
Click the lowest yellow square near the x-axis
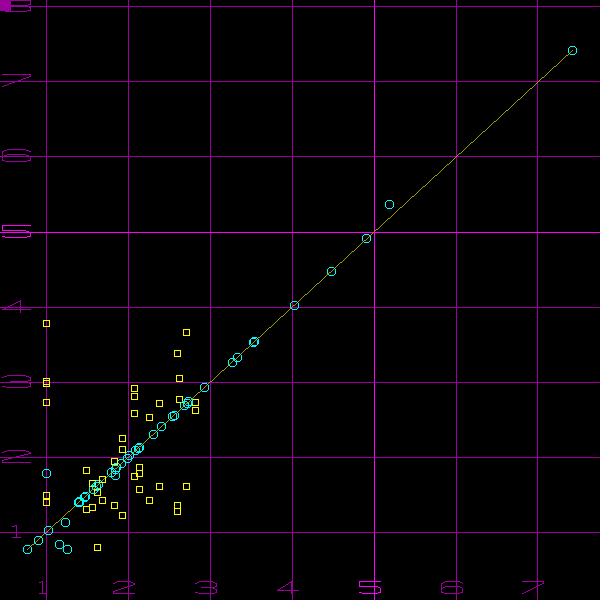[97, 547]
